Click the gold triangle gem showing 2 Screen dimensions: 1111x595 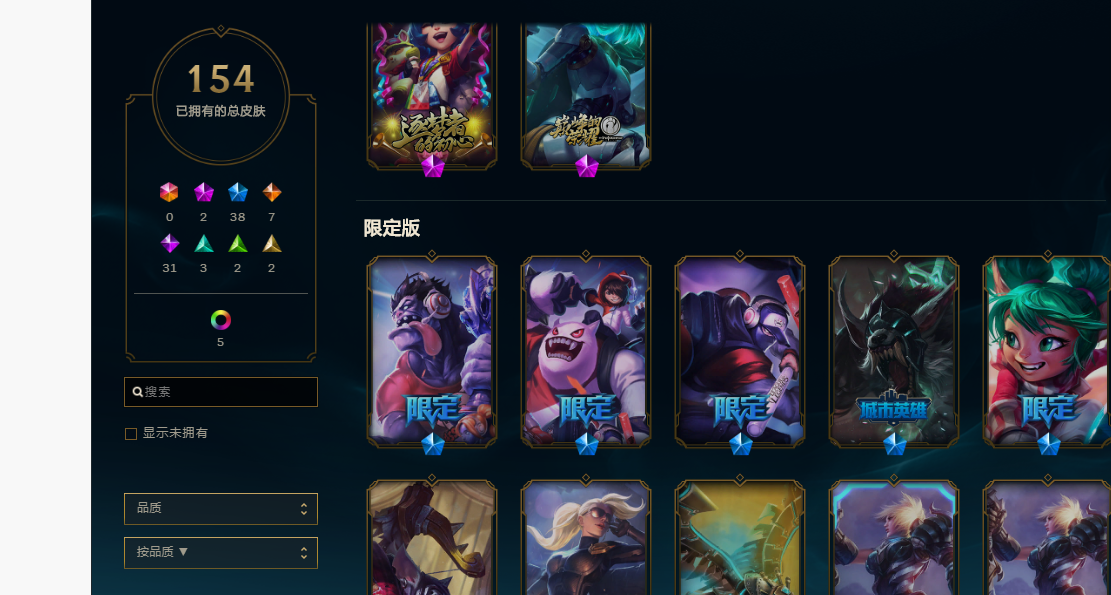tap(272, 244)
